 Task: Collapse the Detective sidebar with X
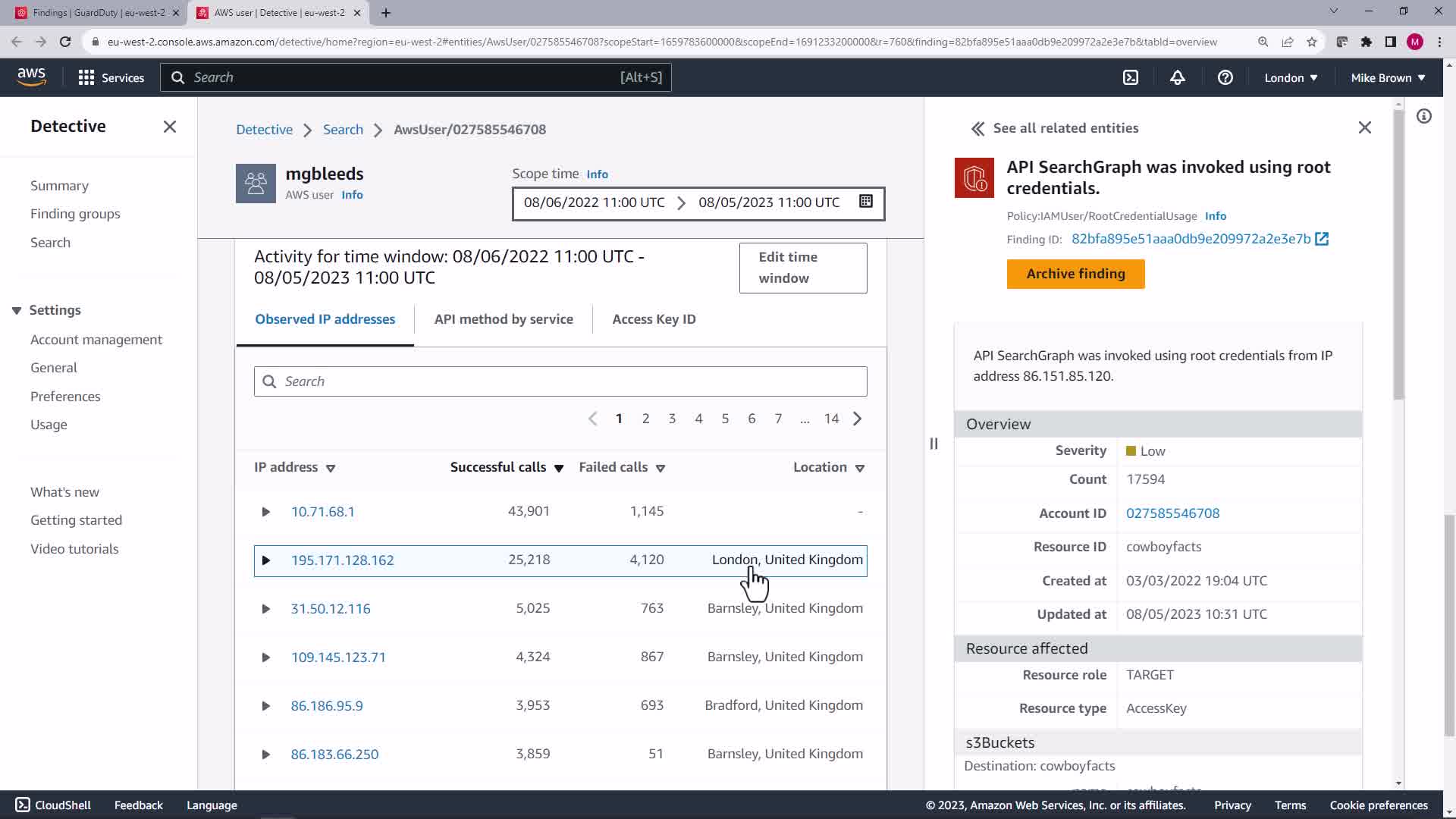coord(169,127)
